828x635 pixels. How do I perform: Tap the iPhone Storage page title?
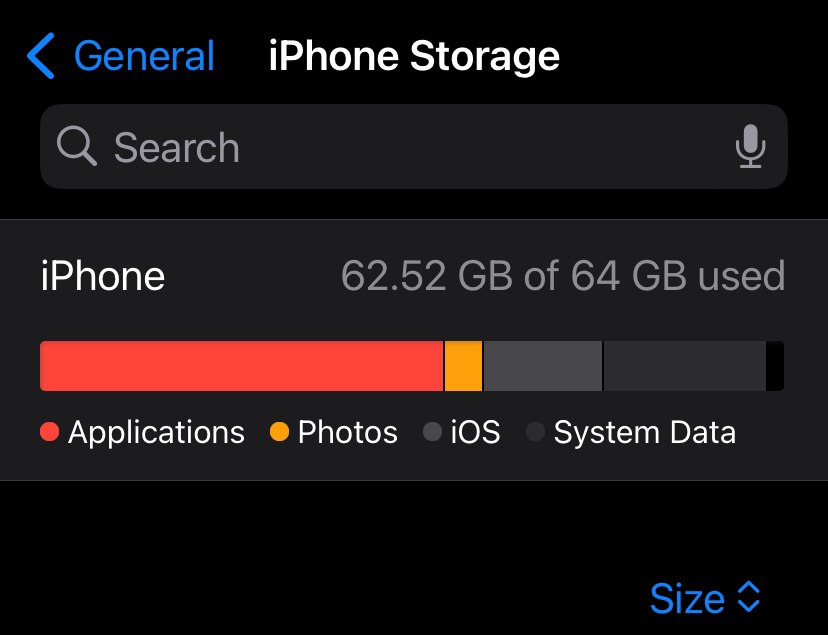click(414, 56)
